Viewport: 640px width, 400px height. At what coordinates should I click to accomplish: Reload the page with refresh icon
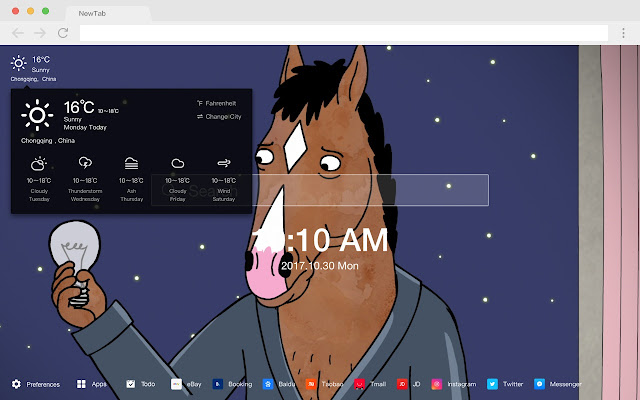pos(63,33)
